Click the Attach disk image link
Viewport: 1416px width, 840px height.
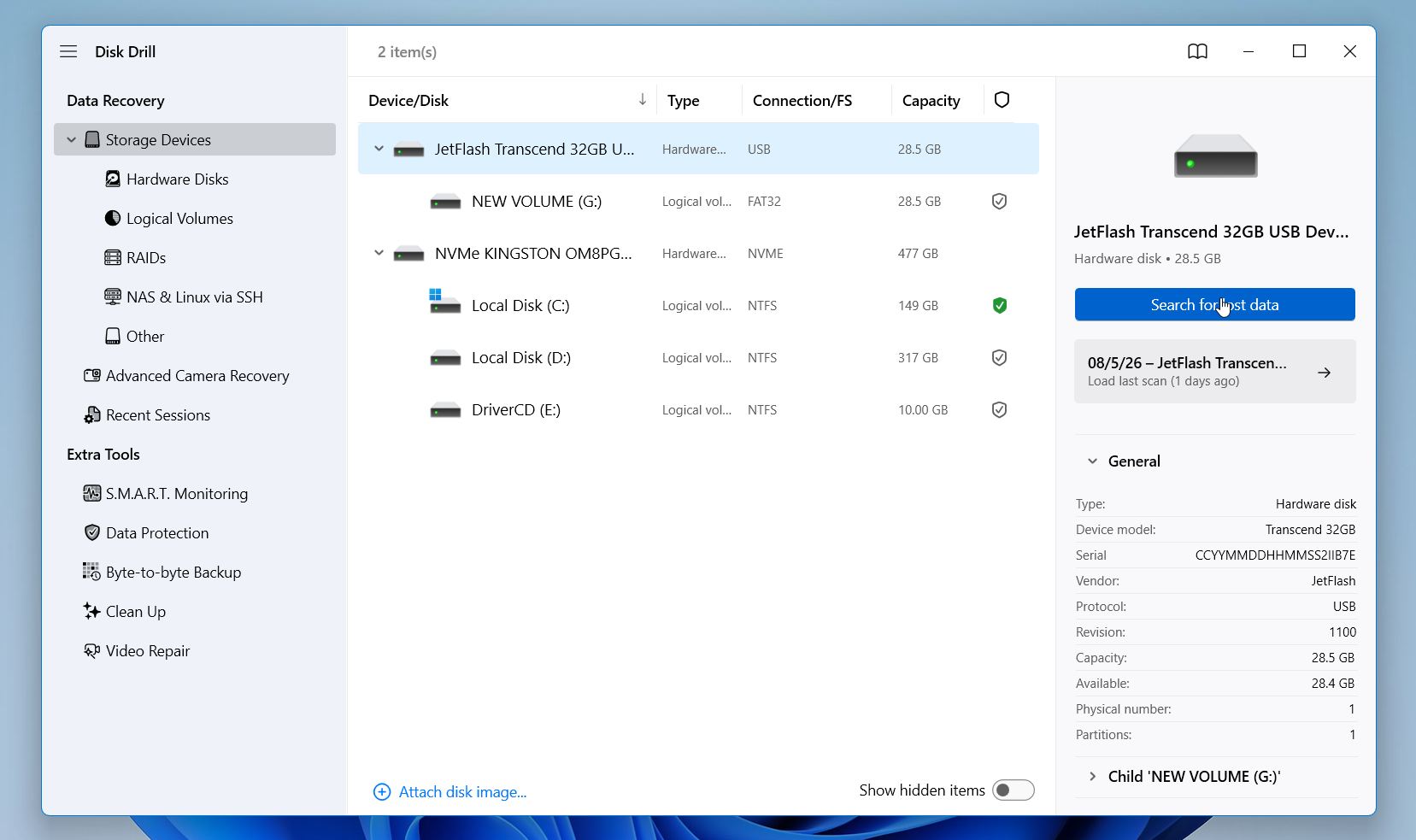pos(462,792)
